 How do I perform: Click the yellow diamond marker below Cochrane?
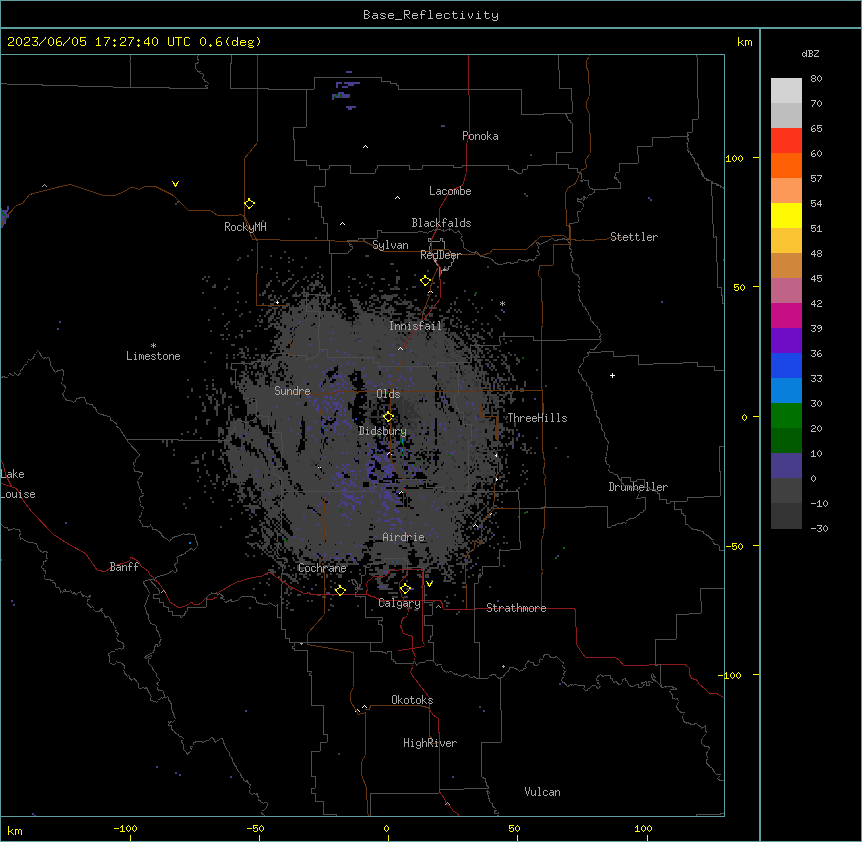340,590
